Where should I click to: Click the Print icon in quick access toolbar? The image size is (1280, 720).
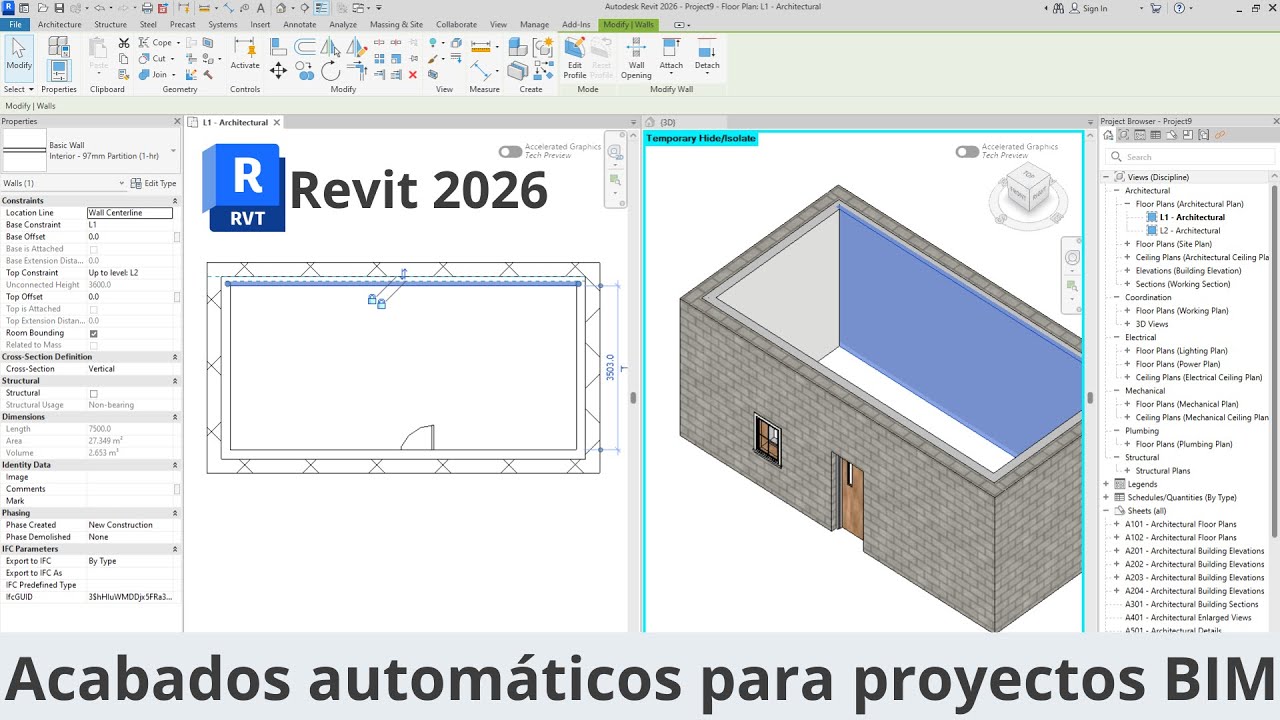tap(147, 7)
